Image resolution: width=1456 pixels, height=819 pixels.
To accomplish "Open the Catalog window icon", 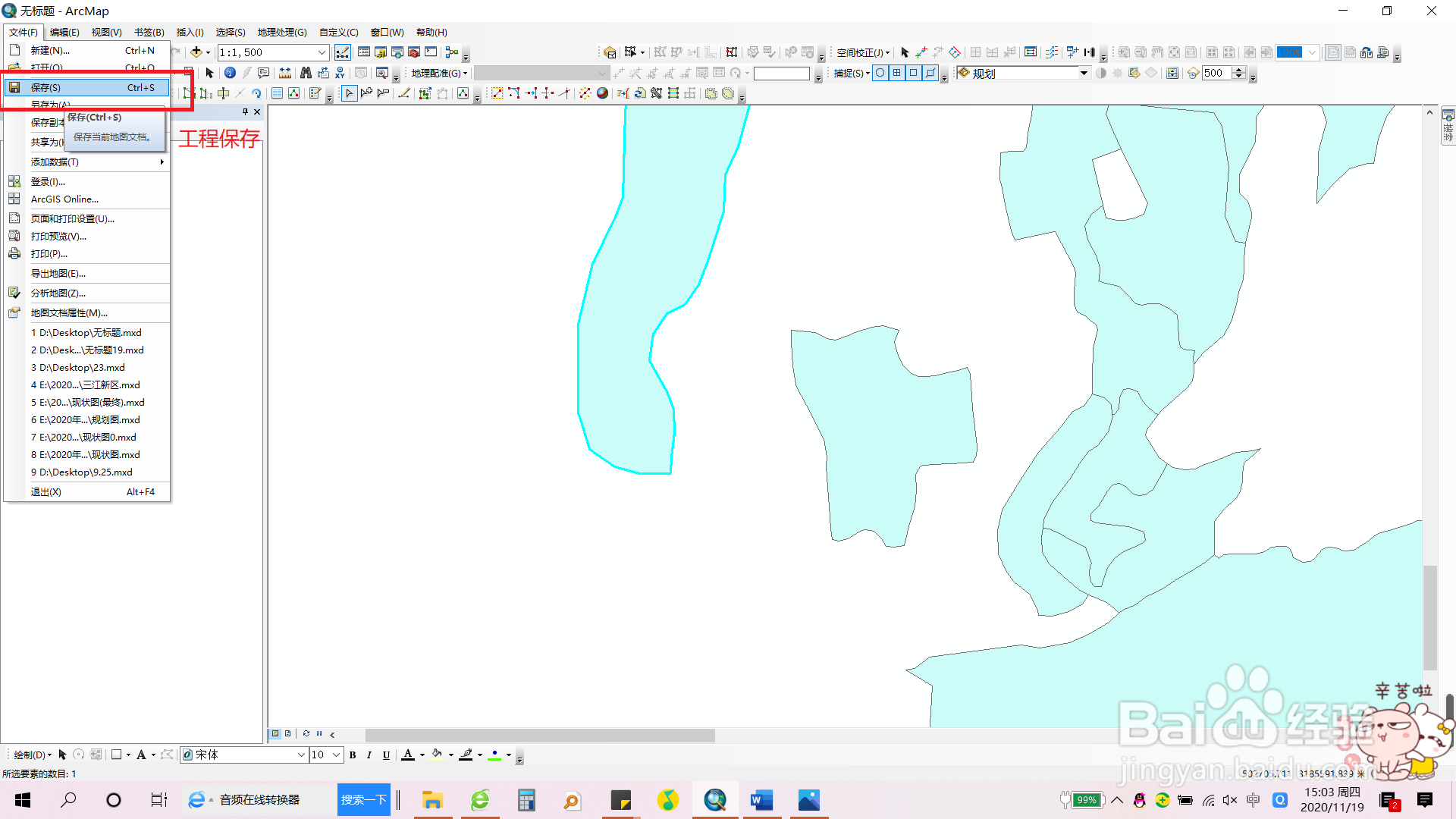I will click(x=381, y=52).
